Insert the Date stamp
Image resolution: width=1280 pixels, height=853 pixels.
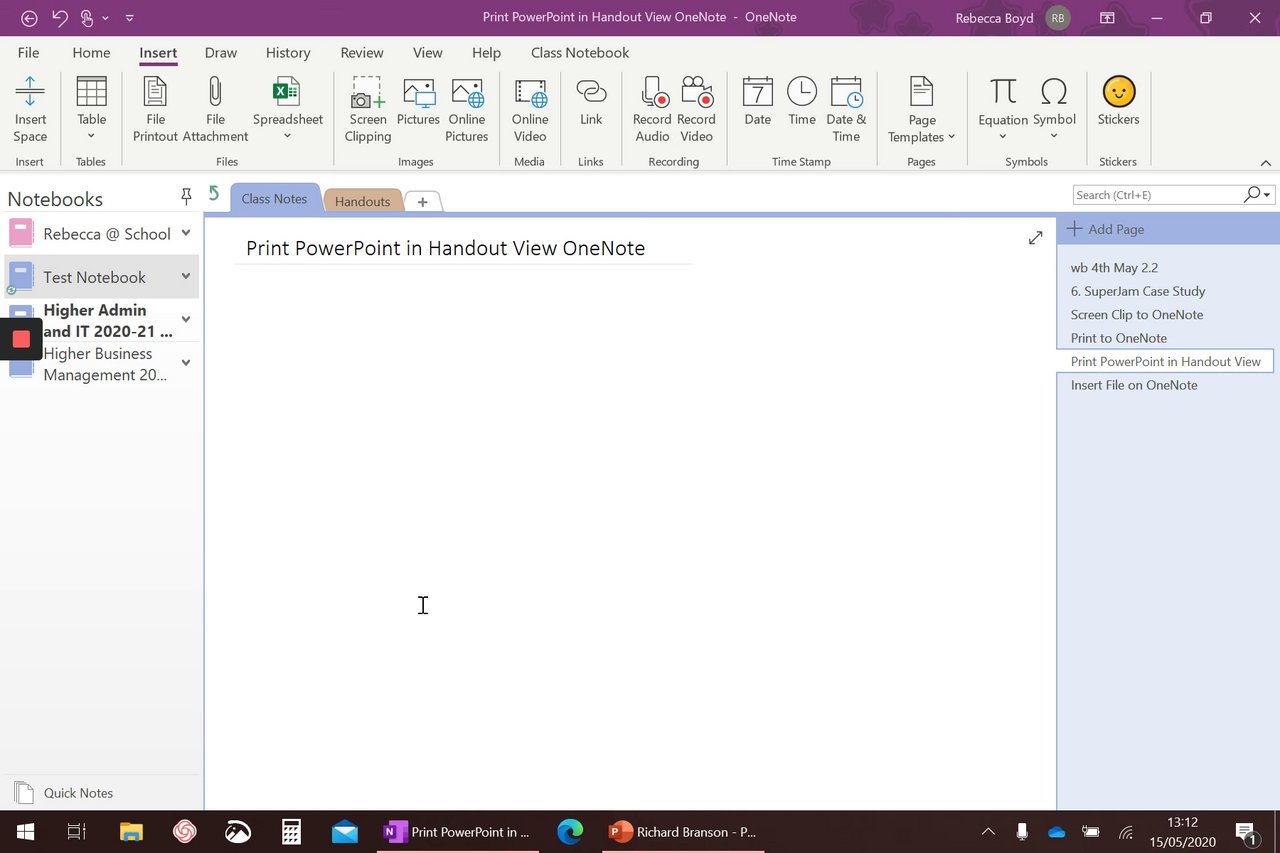pyautogui.click(x=758, y=102)
